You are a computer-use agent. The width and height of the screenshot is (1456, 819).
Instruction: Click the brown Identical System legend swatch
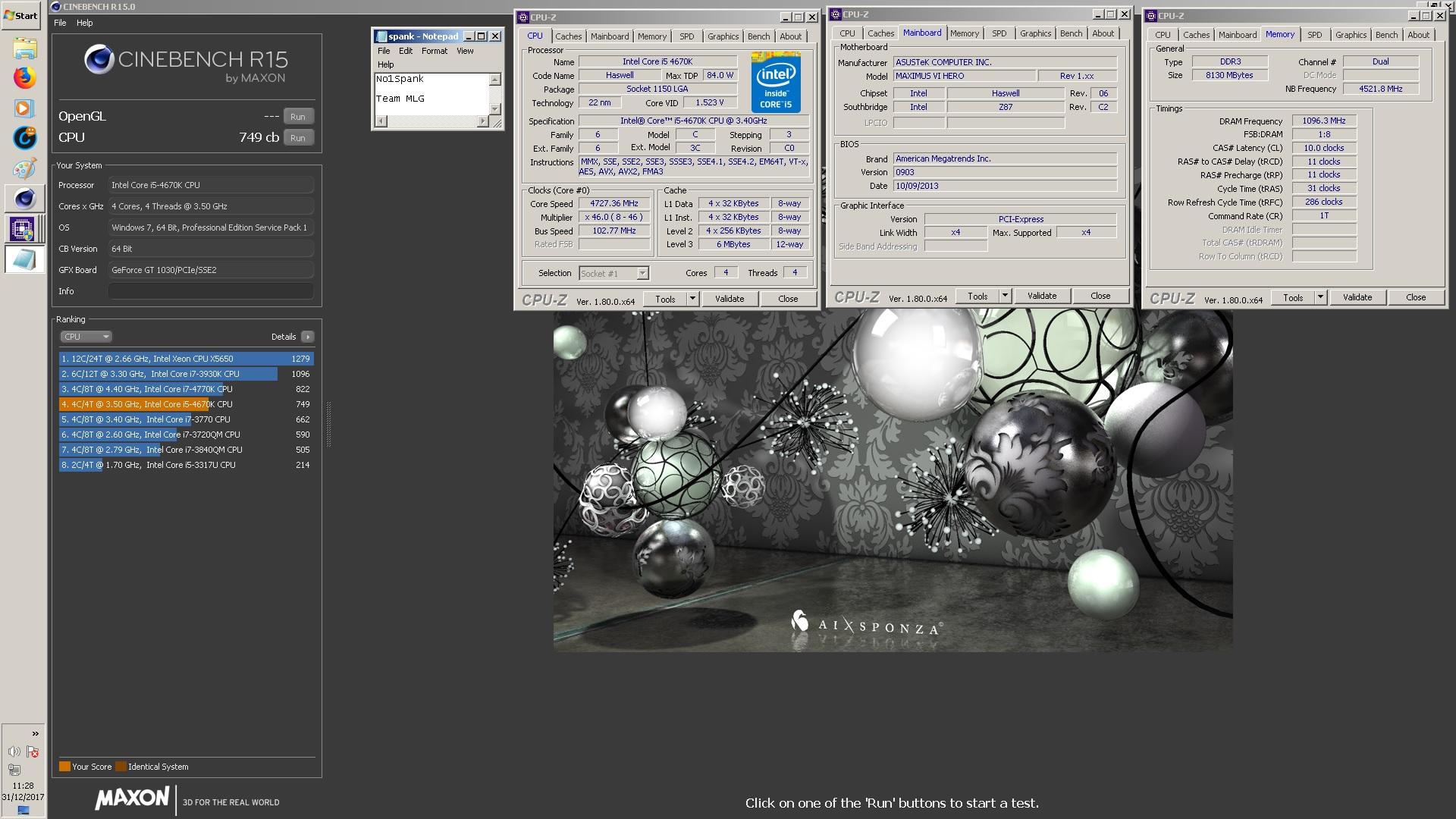pyautogui.click(x=121, y=767)
